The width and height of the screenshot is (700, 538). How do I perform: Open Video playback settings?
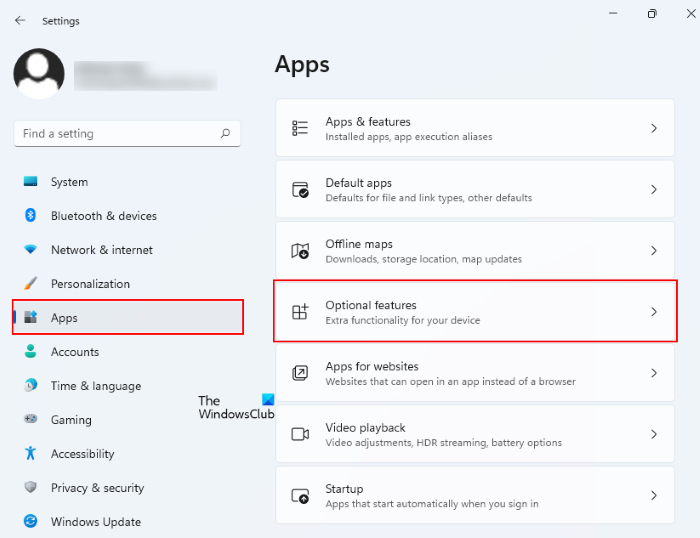coord(475,434)
